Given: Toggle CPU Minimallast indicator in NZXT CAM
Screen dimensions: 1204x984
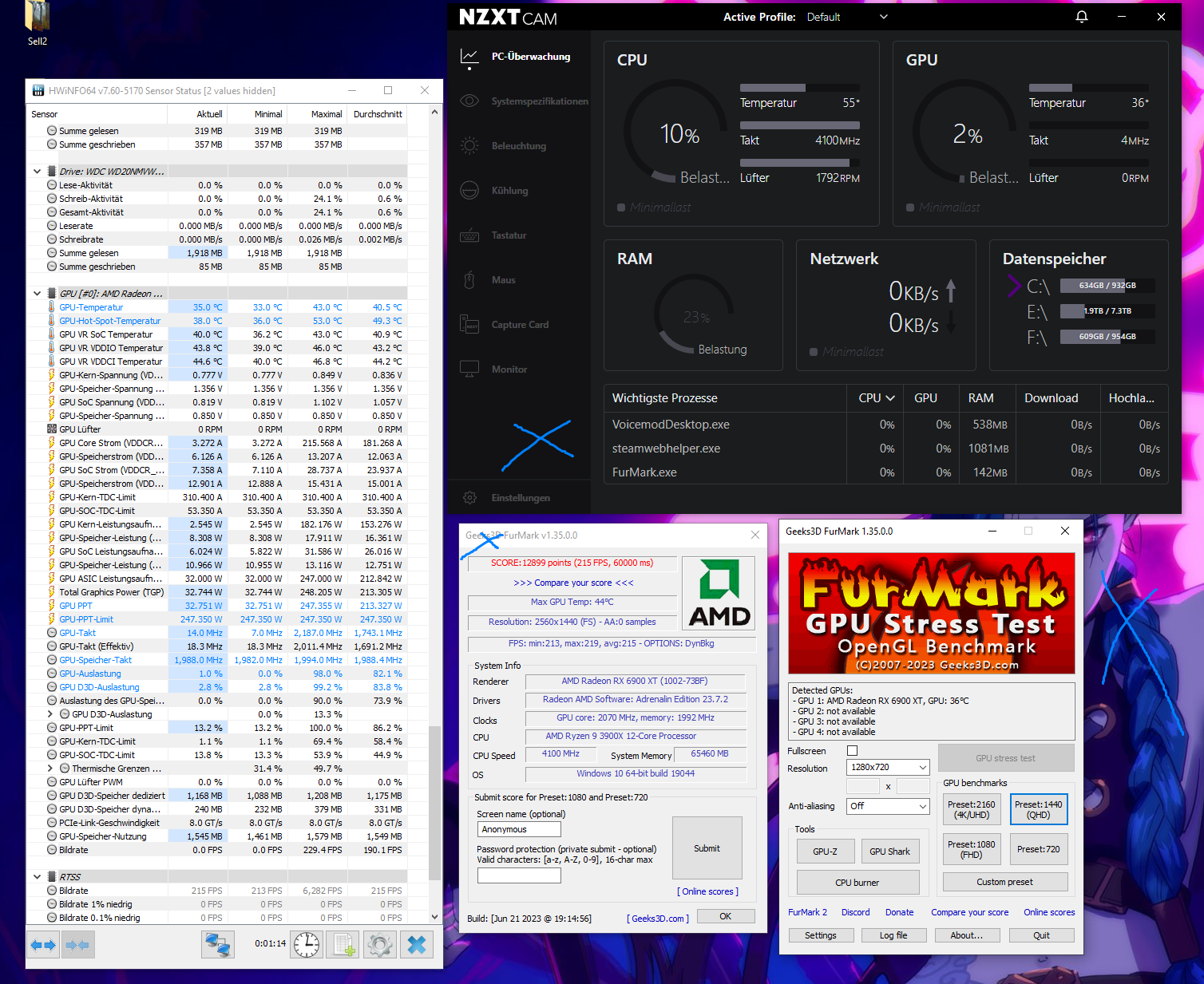Looking at the screenshot, I should 621,207.
